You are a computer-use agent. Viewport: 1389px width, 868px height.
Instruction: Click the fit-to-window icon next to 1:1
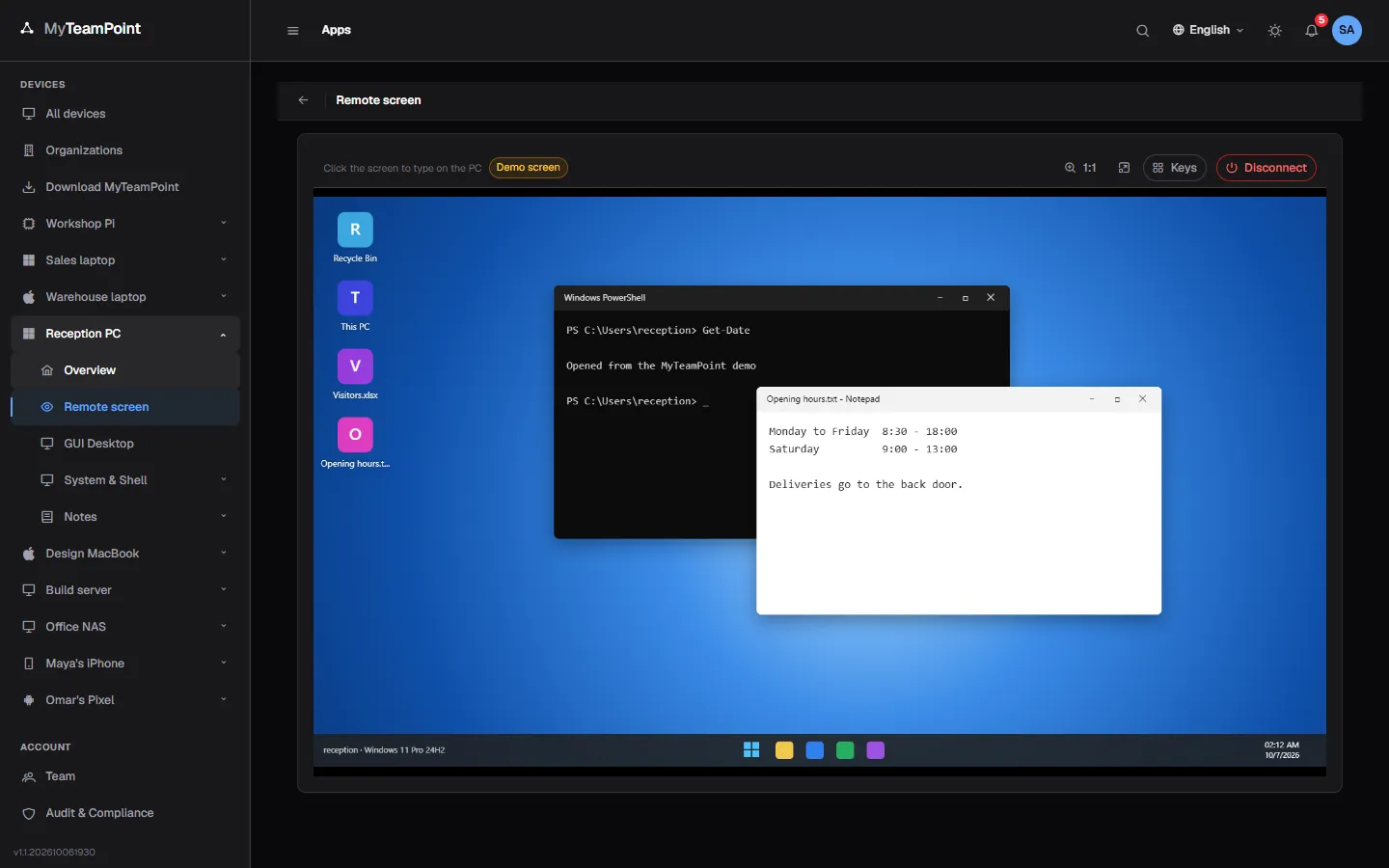click(x=1124, y=168)
